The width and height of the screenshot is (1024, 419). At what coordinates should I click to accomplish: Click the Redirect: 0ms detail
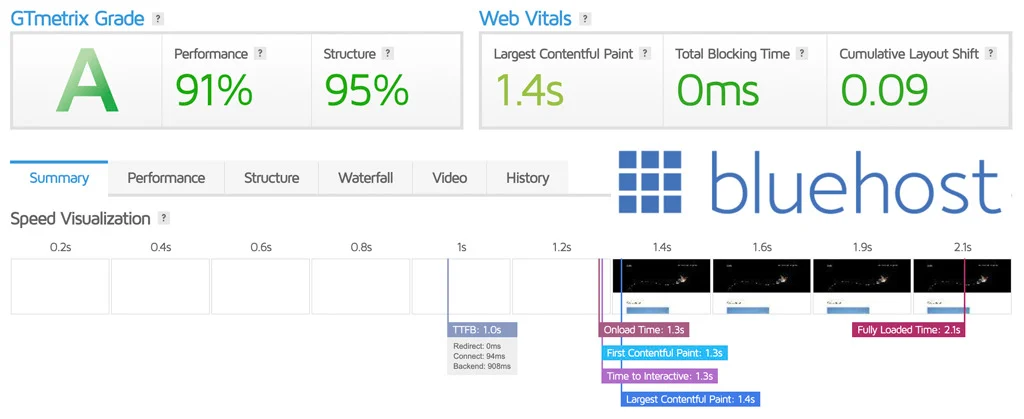pyautogui.click(x=477, y=346)
